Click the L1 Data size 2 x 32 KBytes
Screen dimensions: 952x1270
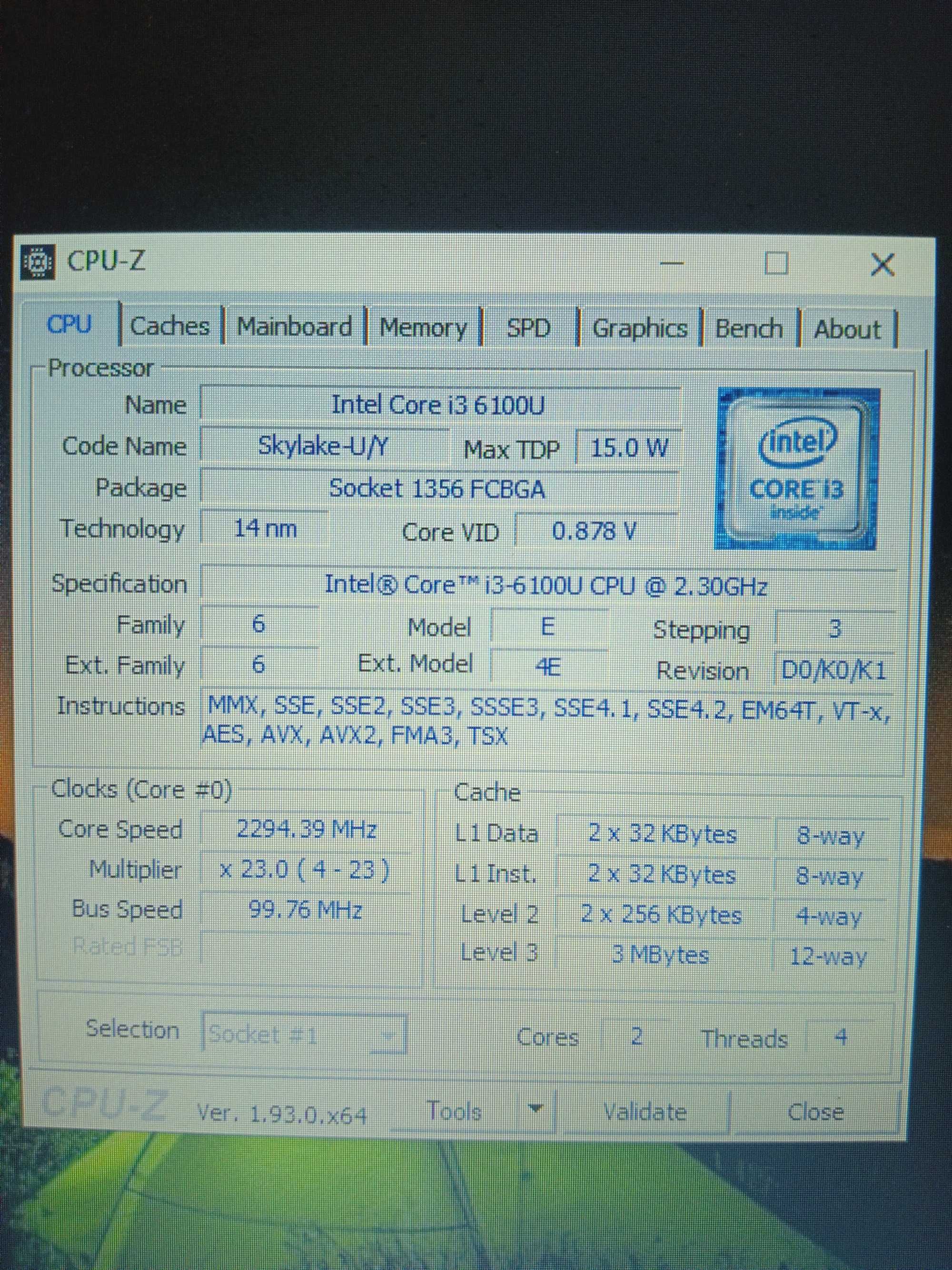[x=663, y=834]
